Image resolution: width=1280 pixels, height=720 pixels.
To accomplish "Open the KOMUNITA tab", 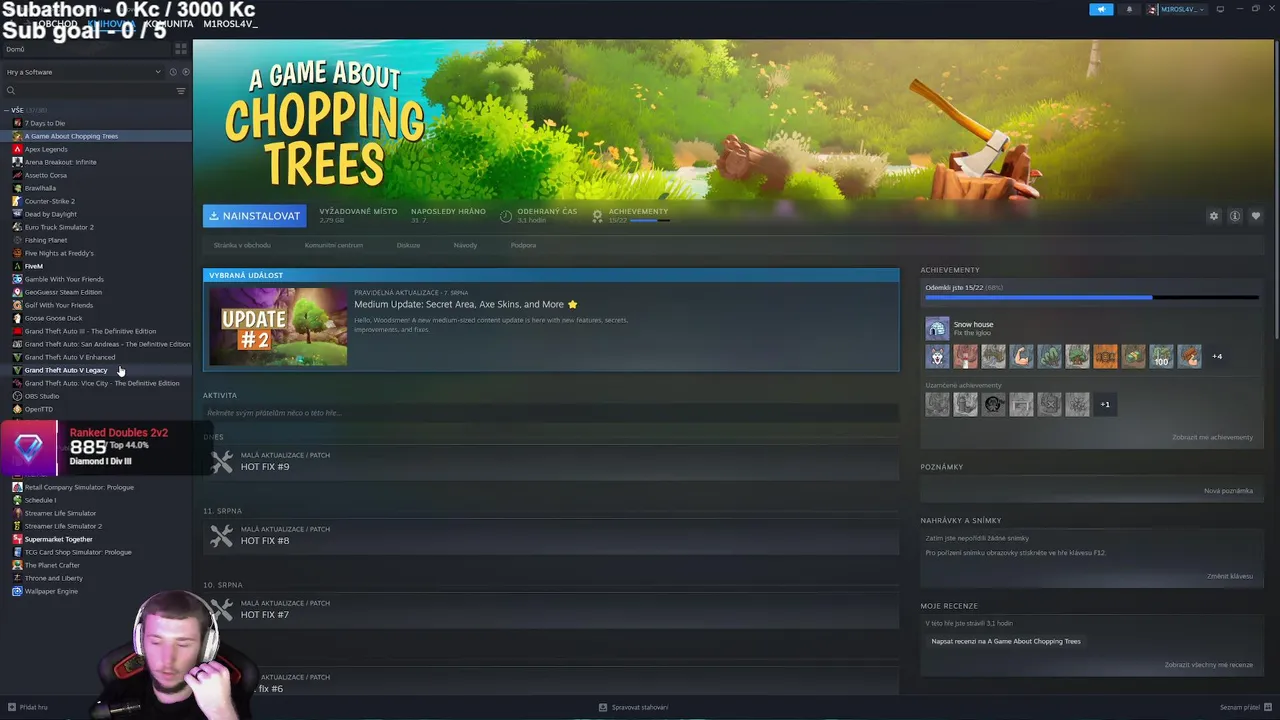I will coord(169,24).
